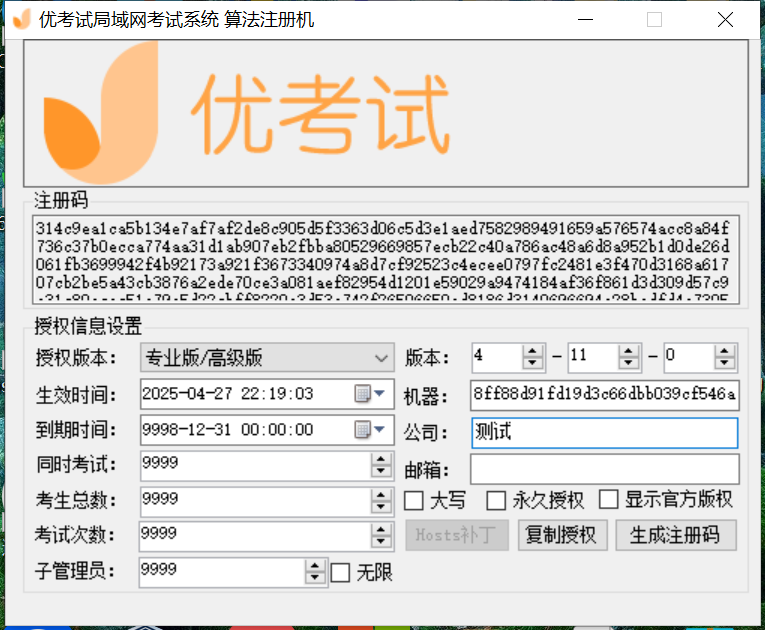Minimize the 算法注册机 window

coord(585,20)
